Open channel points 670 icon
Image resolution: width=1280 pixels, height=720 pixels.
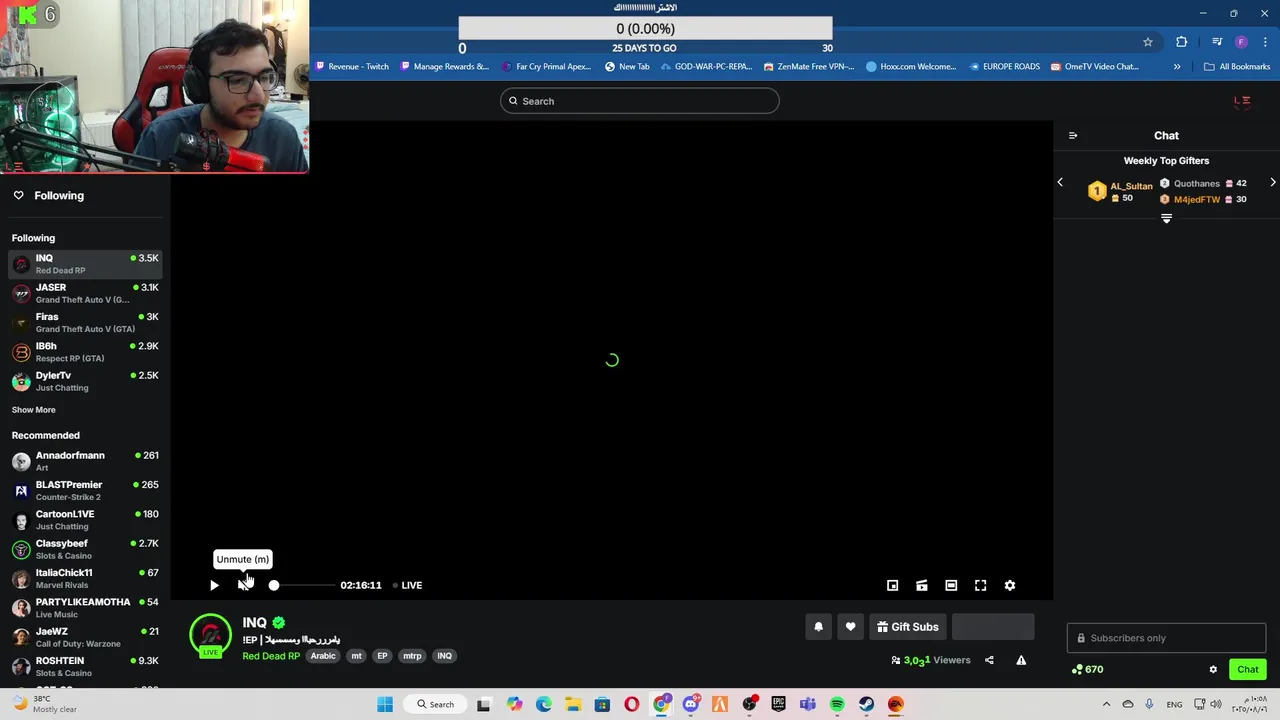[1087, 670]
